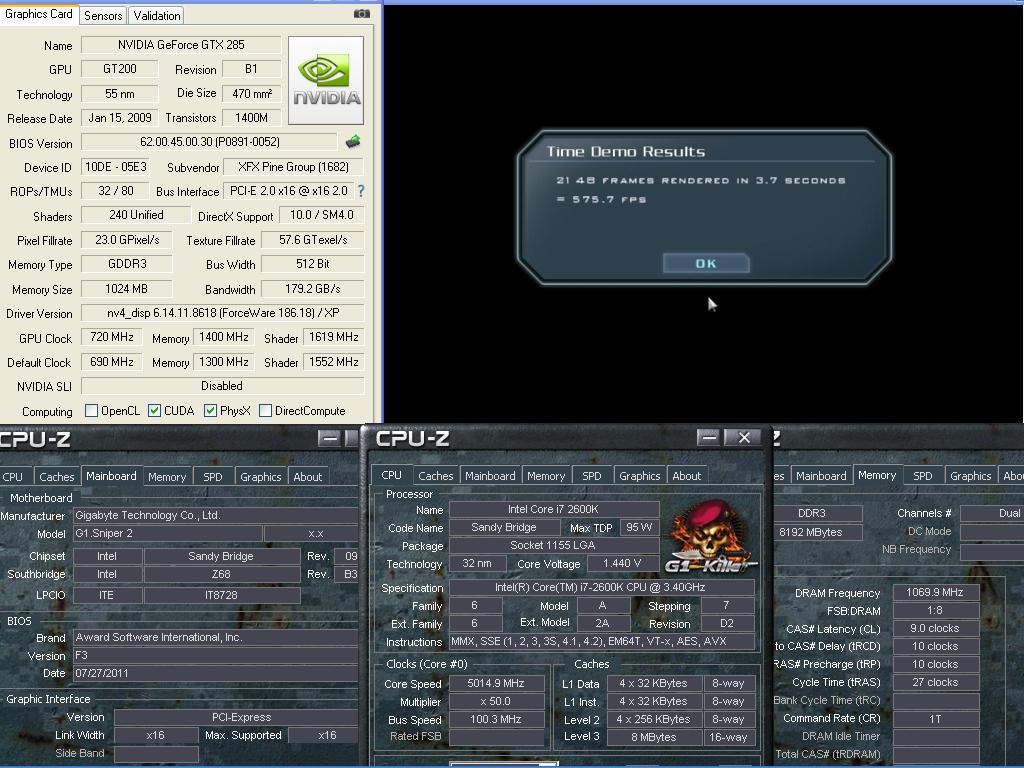1024x768 pixels.
Task: Open SPD tab in middle CPU-Z window
Action: pyautogui.click(x=592, y=476)
